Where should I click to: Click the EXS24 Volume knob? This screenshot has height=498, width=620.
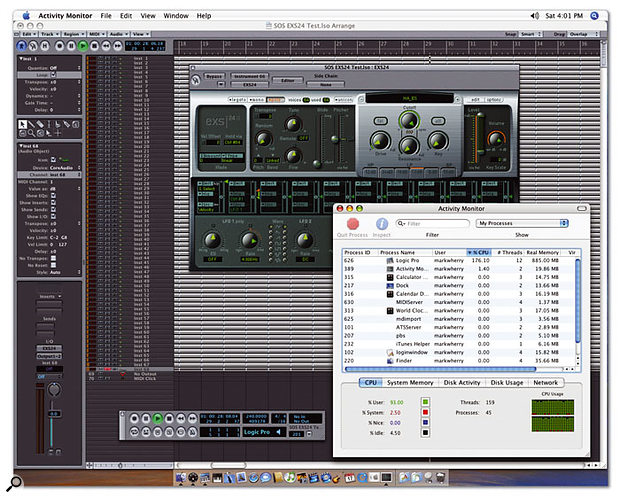tap(495, 139)
